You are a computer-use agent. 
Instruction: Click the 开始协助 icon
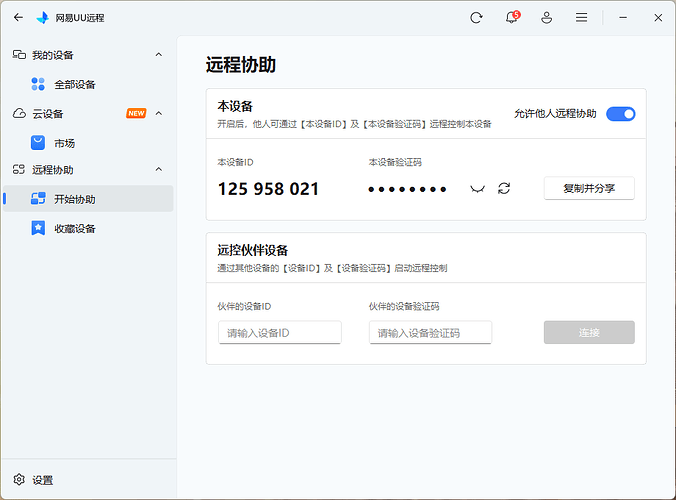tap(38, 199)
